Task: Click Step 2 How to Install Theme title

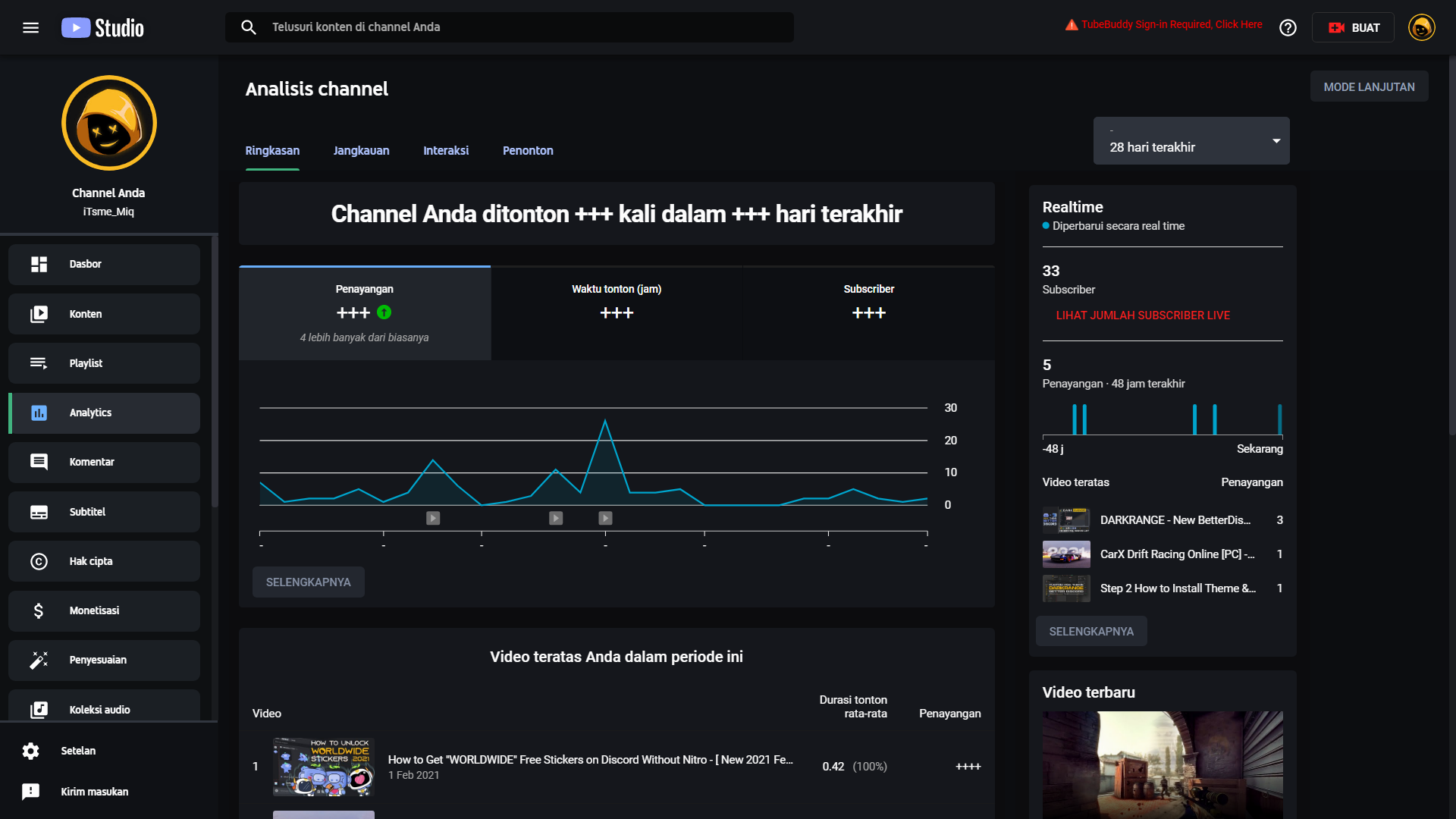Action: [x=1178, y=588]
